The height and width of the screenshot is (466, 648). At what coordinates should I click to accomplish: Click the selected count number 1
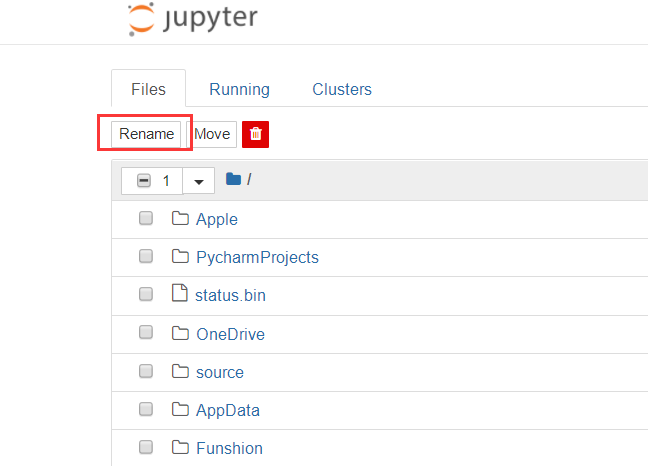[x=166, y=181]
